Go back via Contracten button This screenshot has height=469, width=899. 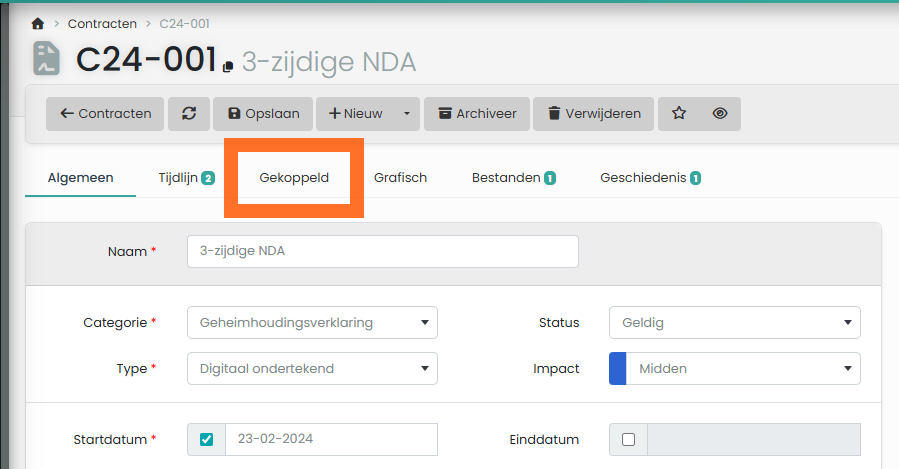[105, 114]
